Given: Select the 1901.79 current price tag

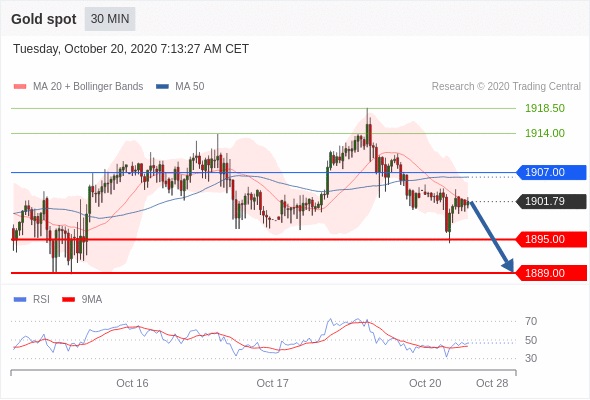Looking at the screenshot, I should (x=551, y=201).
